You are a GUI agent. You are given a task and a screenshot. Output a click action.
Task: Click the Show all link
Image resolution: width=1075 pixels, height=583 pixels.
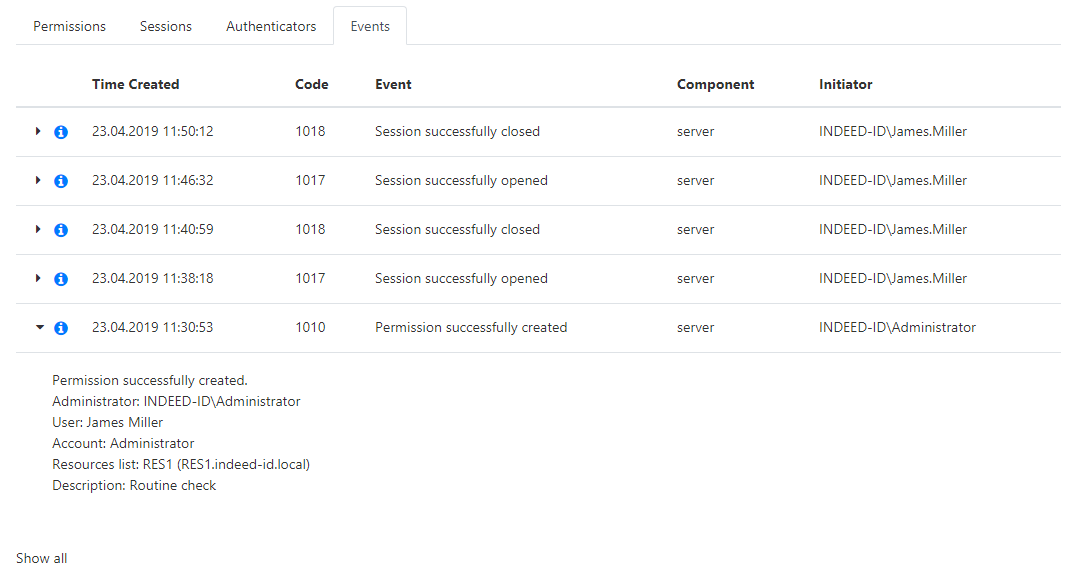click(42, 558)
